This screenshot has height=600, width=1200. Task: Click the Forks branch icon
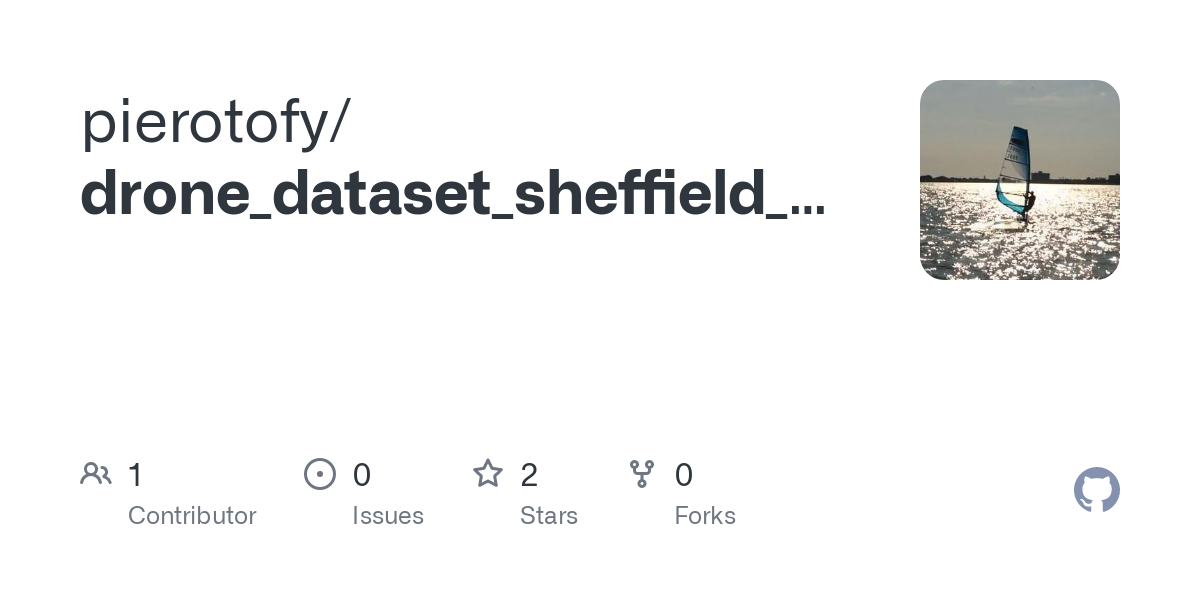[x=642, y=474]
